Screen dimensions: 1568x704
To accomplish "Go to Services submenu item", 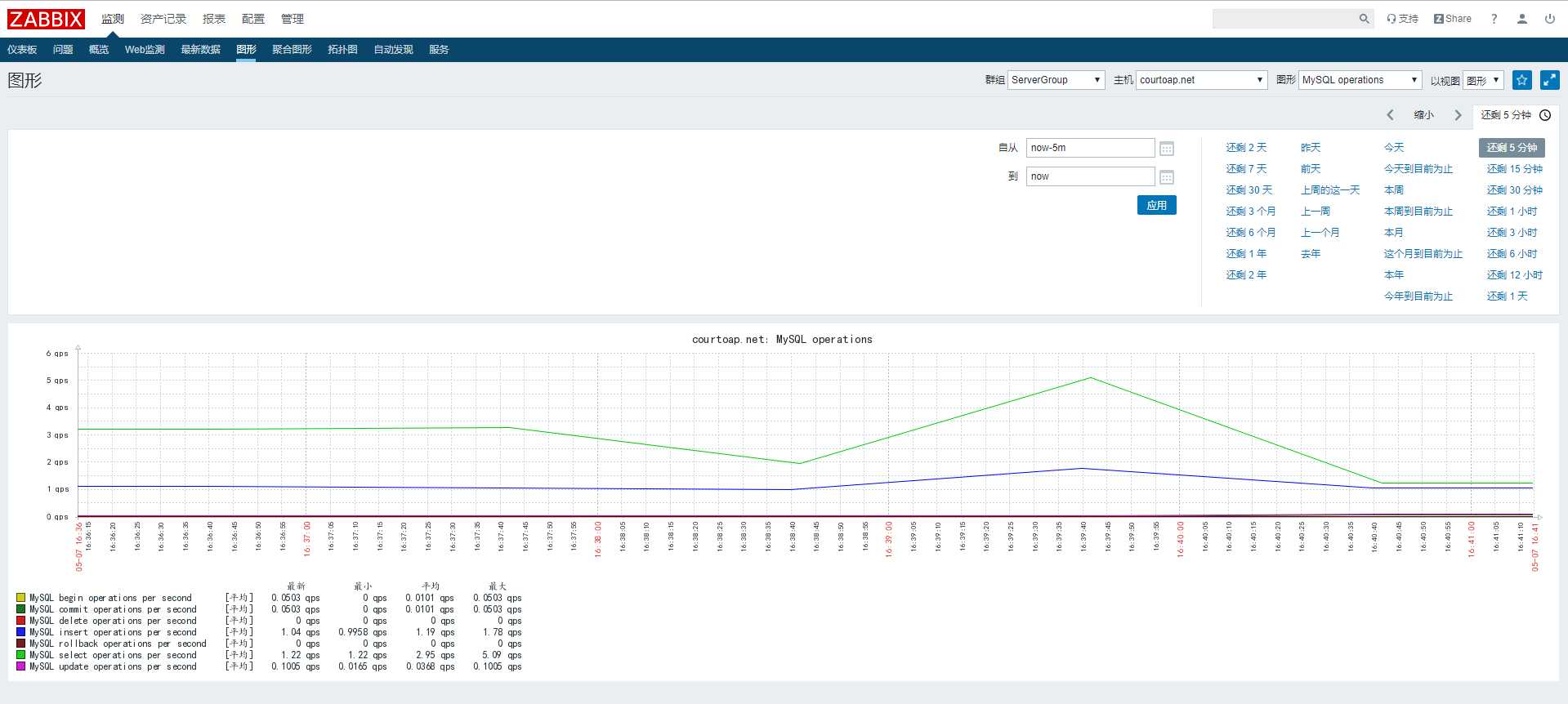I will click(x=439, y=50).
